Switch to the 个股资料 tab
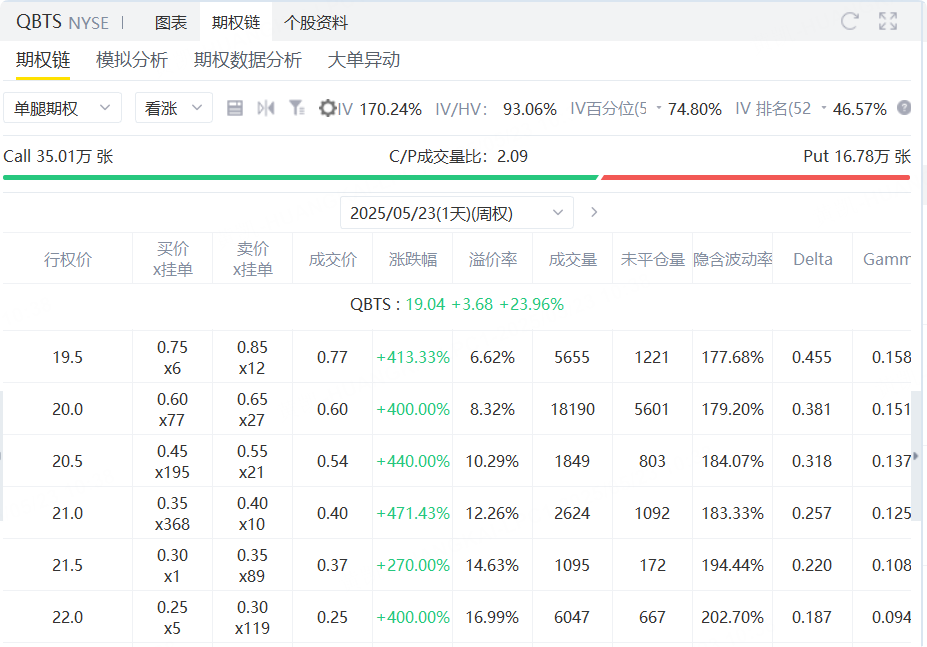The width and height of the screenshot is (927, 647). pyautogui.click(x=316, y=23)
